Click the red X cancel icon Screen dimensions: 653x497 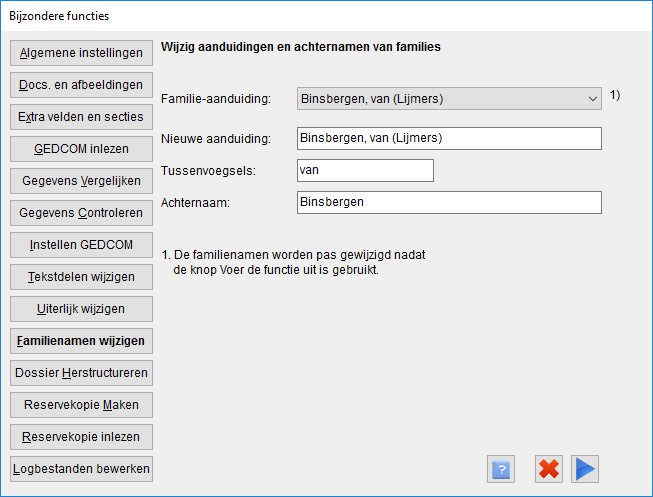(x=549, y=469)
